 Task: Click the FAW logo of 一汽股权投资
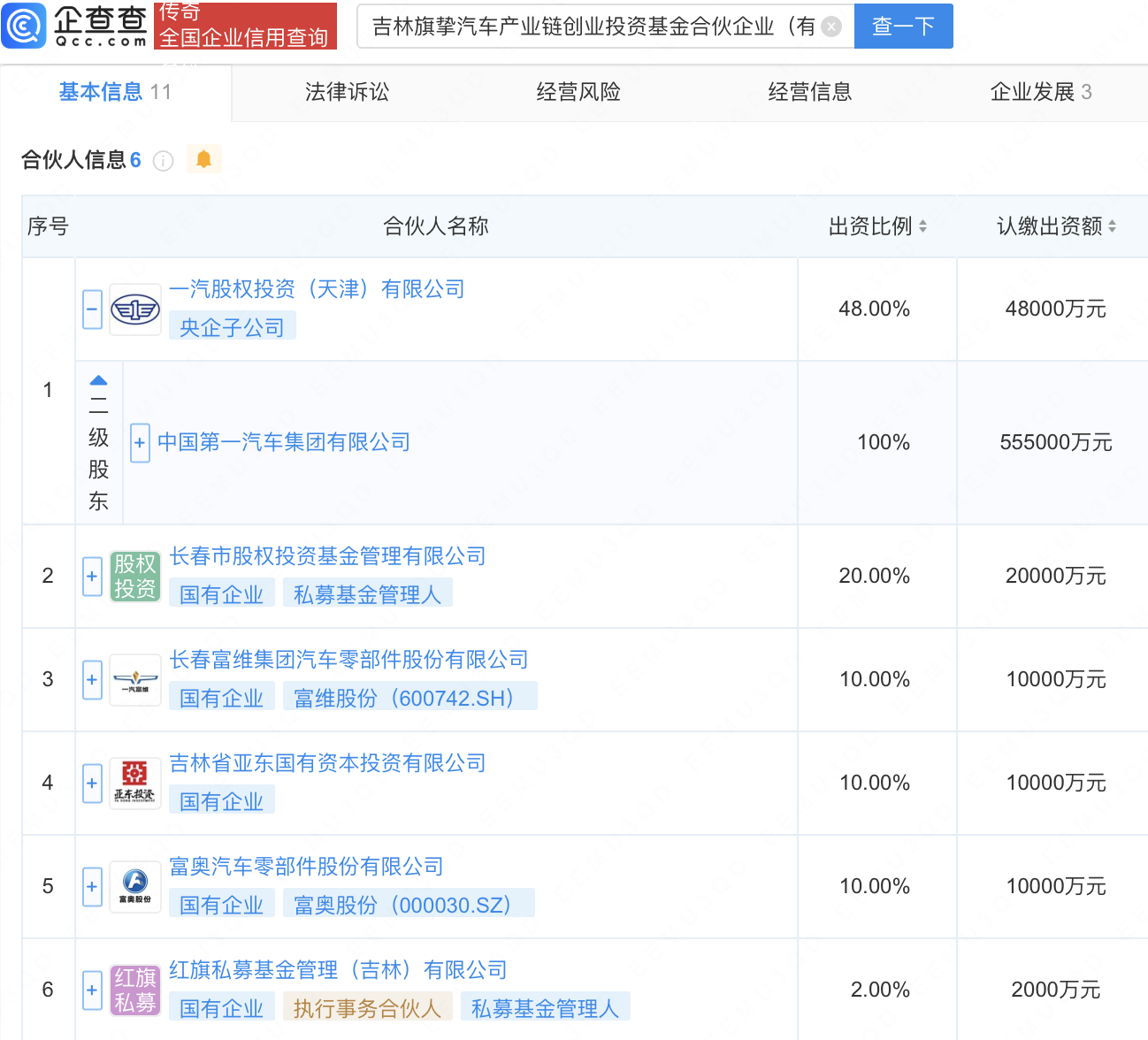135,310
